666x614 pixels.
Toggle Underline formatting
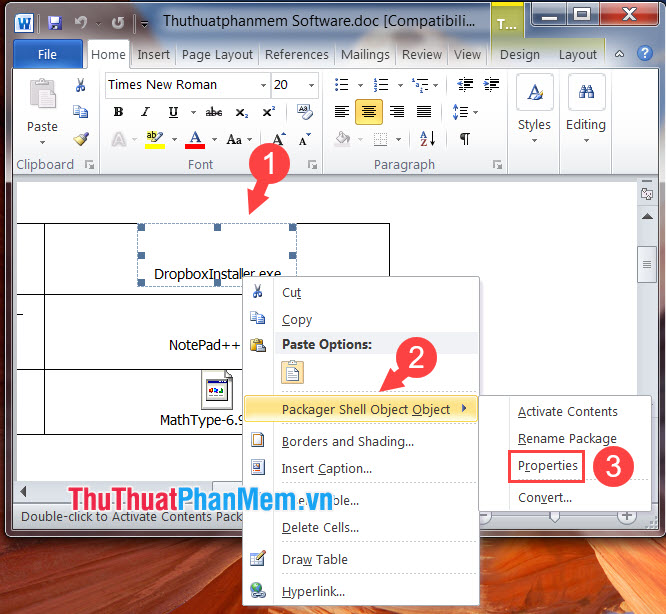pos(173,112)
